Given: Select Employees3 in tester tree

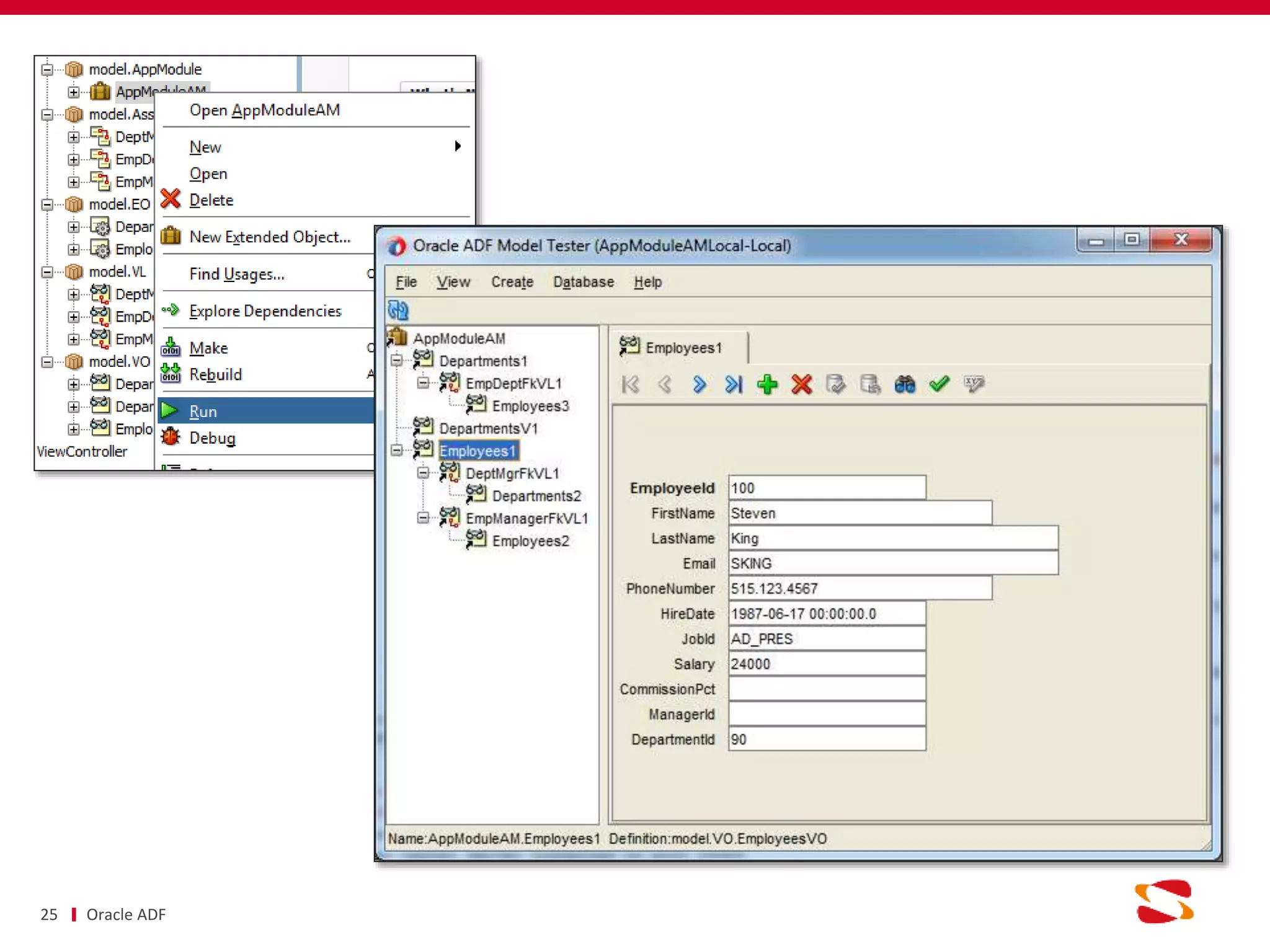Looking at the screenshot, I should 530,406.
